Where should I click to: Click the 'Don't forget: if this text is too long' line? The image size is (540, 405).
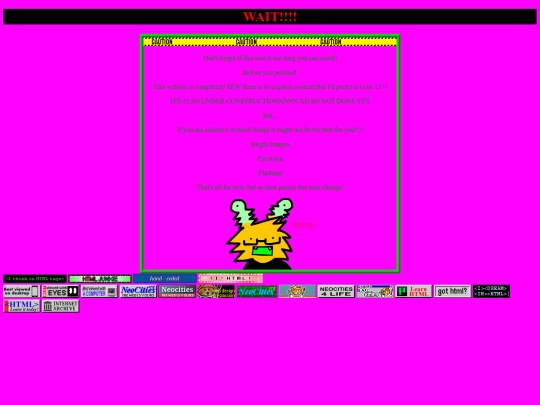pyautogui.click(x=270, y=58)
